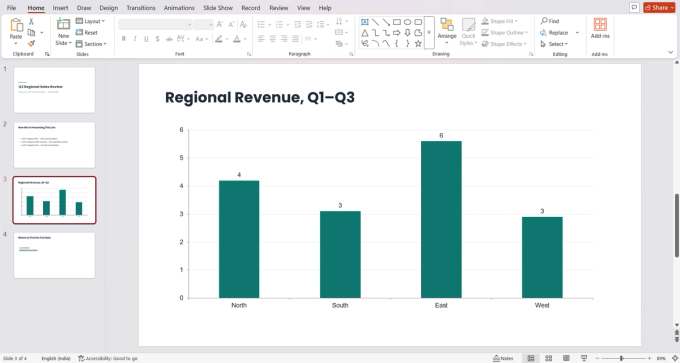Open the Add-ins icon
This screenshot has height=363, width=680.
(600, 24)
